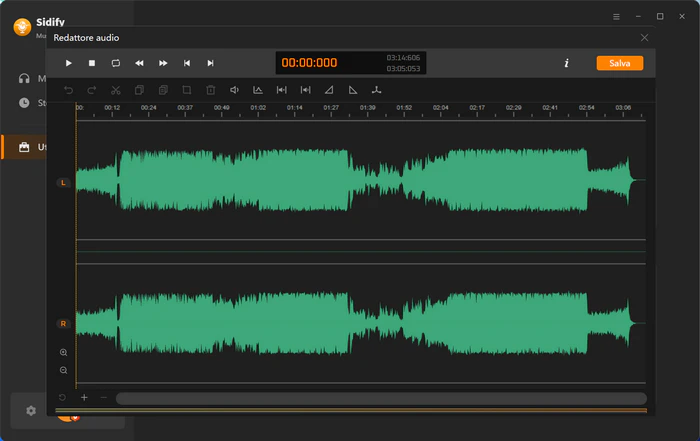Screen dimensions: 700x441
Task: Click the timeline ruler at 00:24
Action: (x=149, y=108)
